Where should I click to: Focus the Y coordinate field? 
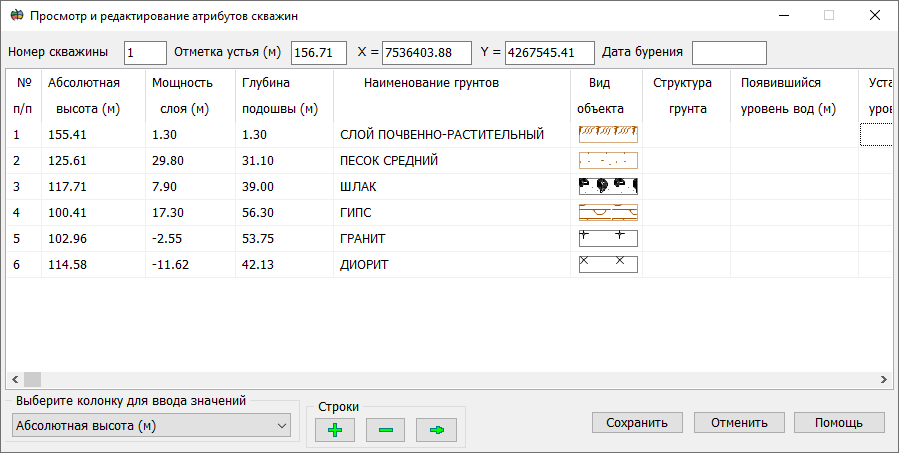(549, 53)
